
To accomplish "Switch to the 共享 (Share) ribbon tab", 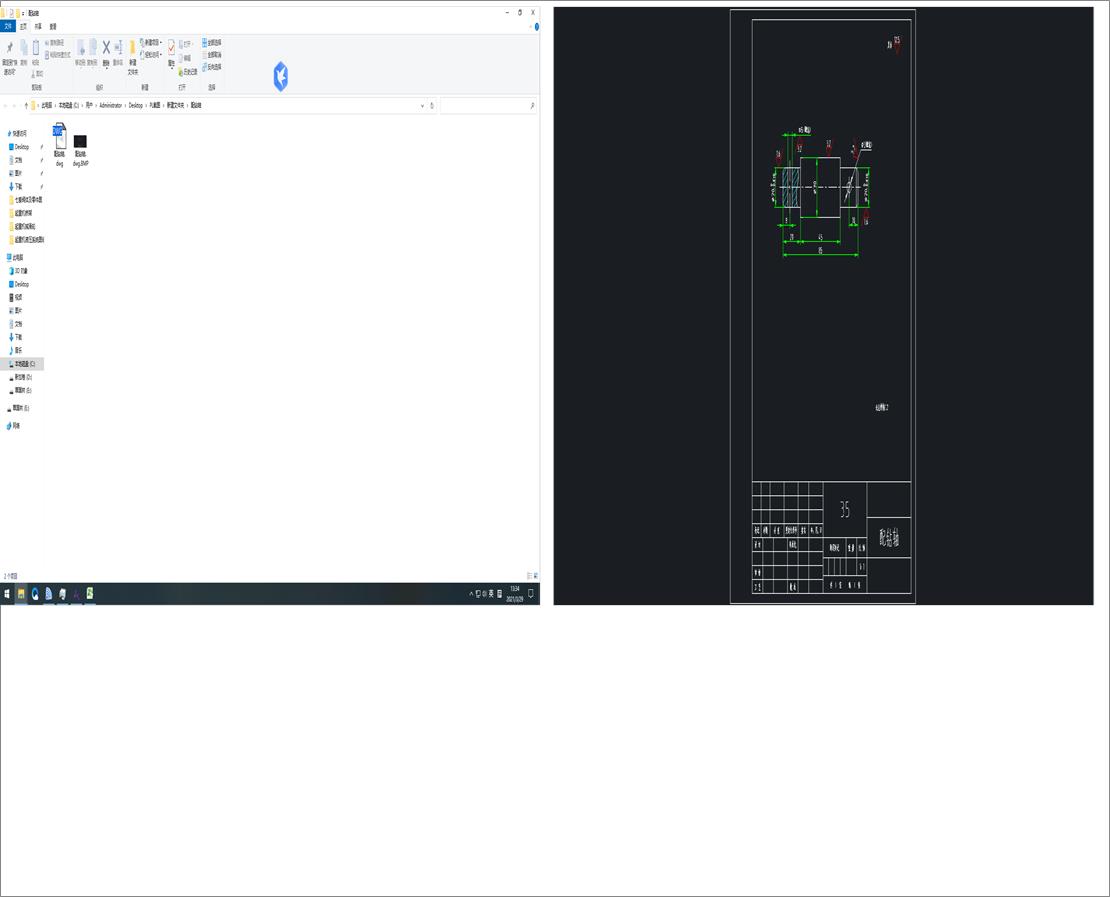I will point(38,26).
